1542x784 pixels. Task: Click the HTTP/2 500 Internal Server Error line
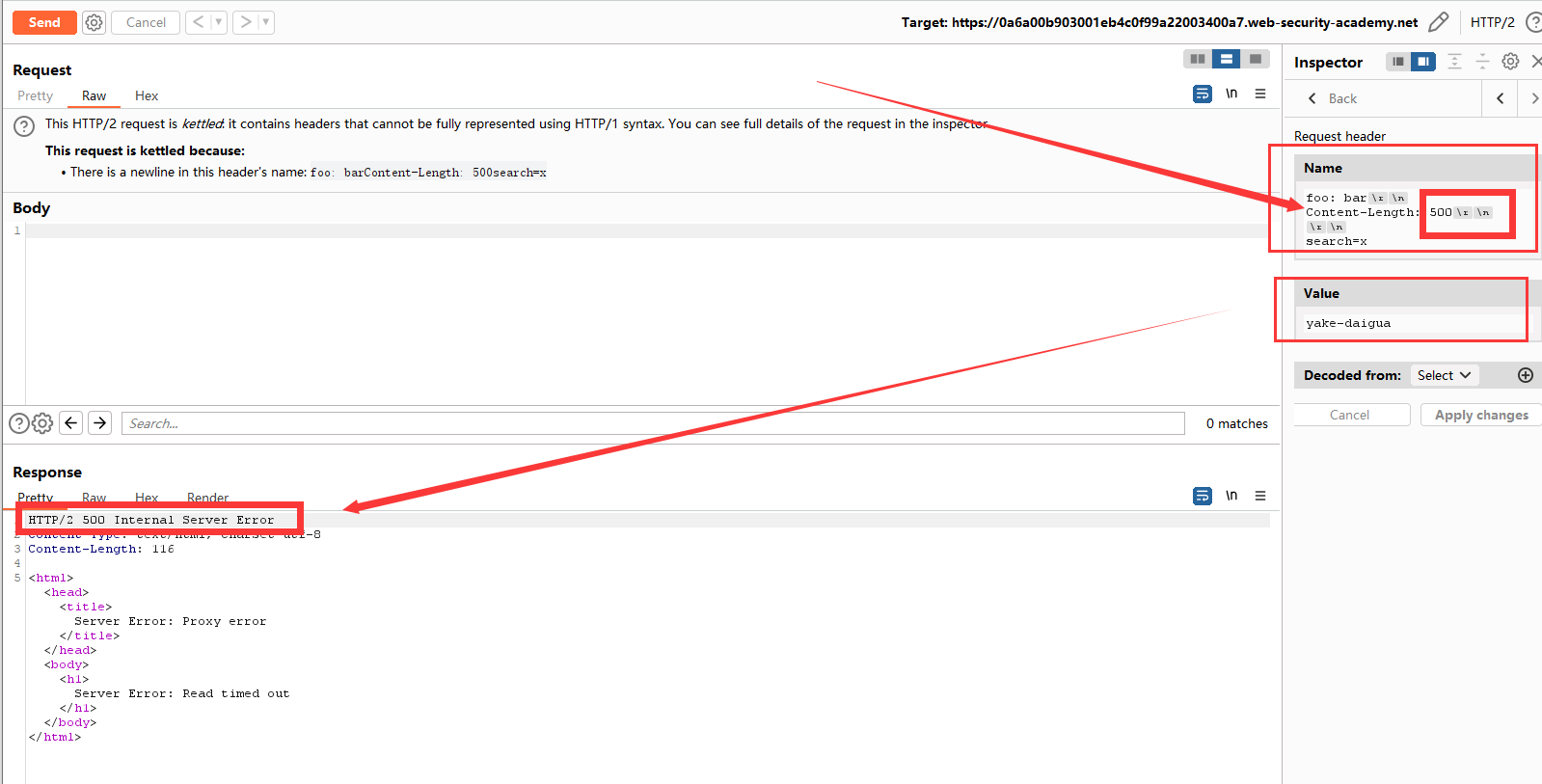[x=151, y=520]
